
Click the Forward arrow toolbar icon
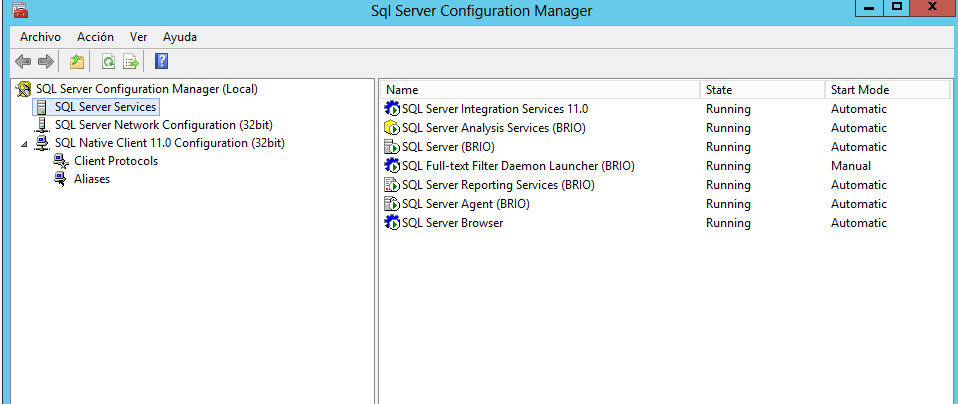[45, 62]
